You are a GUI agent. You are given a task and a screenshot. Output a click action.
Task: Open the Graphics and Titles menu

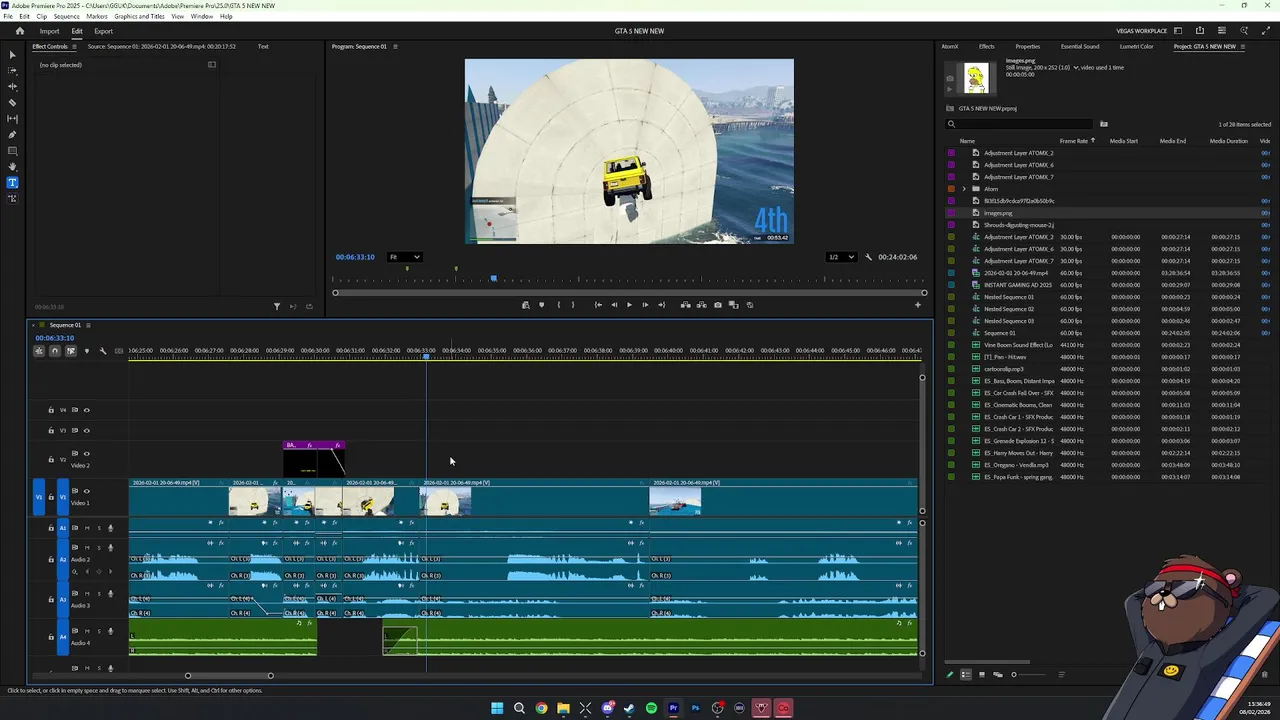(139, 17)
